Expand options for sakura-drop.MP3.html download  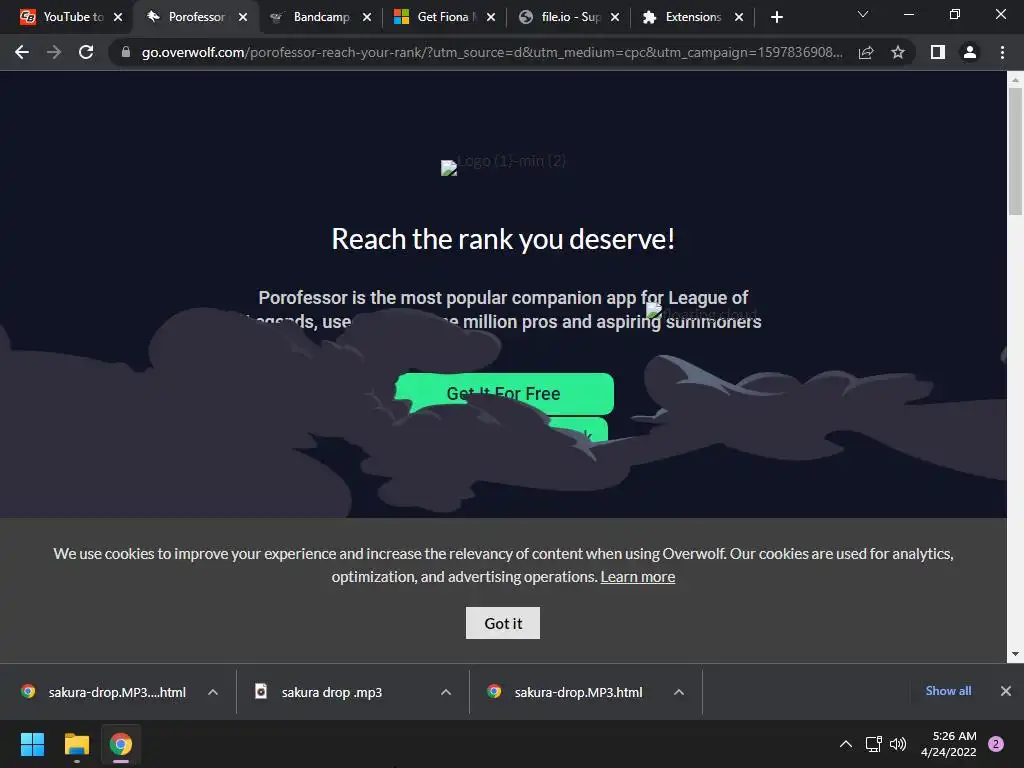pyautogui.click(x=679, y=692)
